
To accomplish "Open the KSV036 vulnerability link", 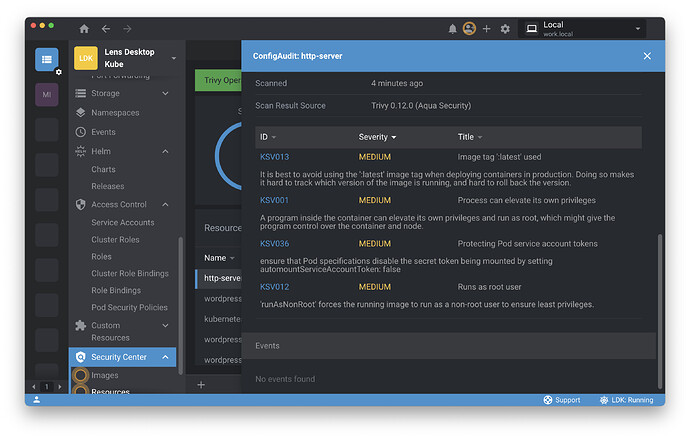I will [x=274, y=244].
